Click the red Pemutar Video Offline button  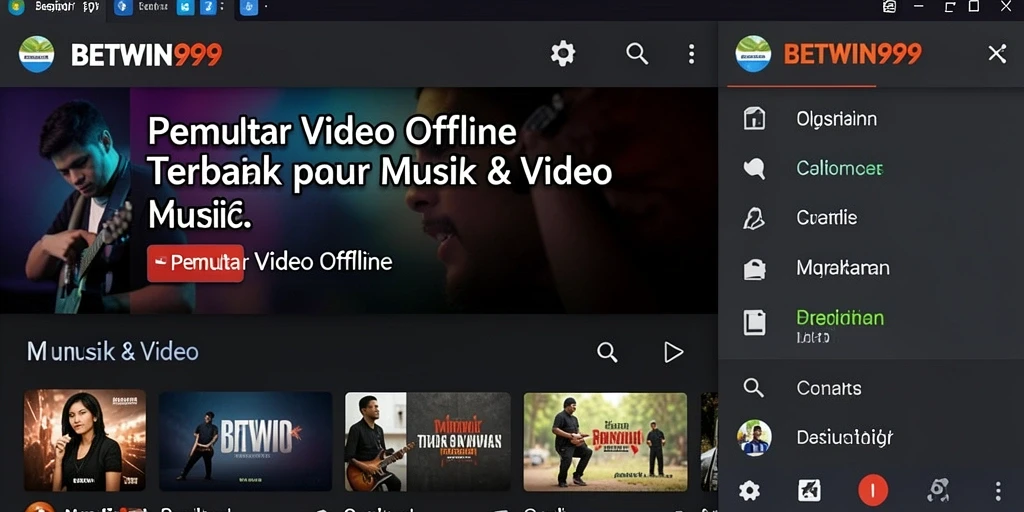(x=195, y=263)
